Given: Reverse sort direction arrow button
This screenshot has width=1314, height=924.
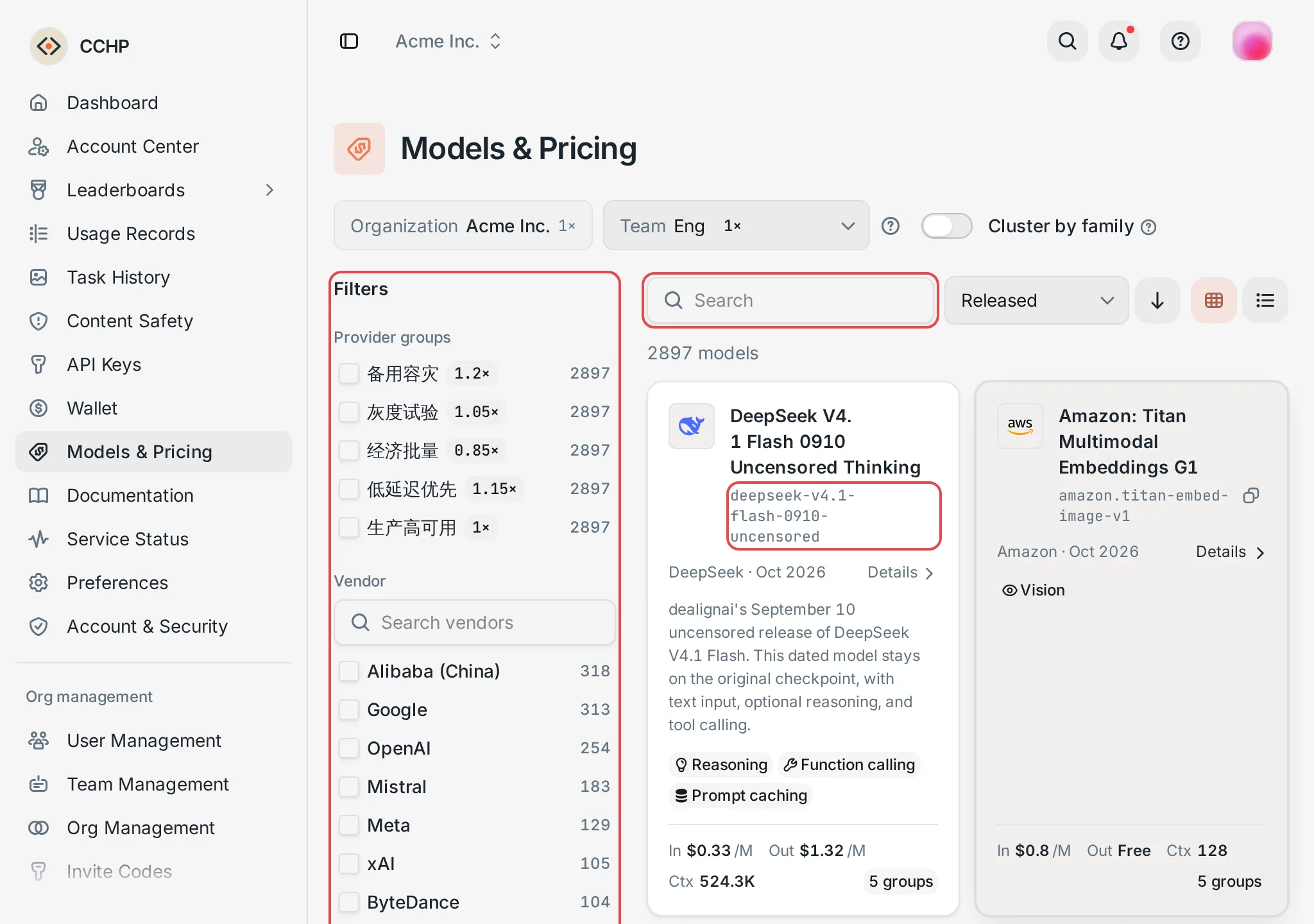Looking at the screenshot, I should (1157, 300).
